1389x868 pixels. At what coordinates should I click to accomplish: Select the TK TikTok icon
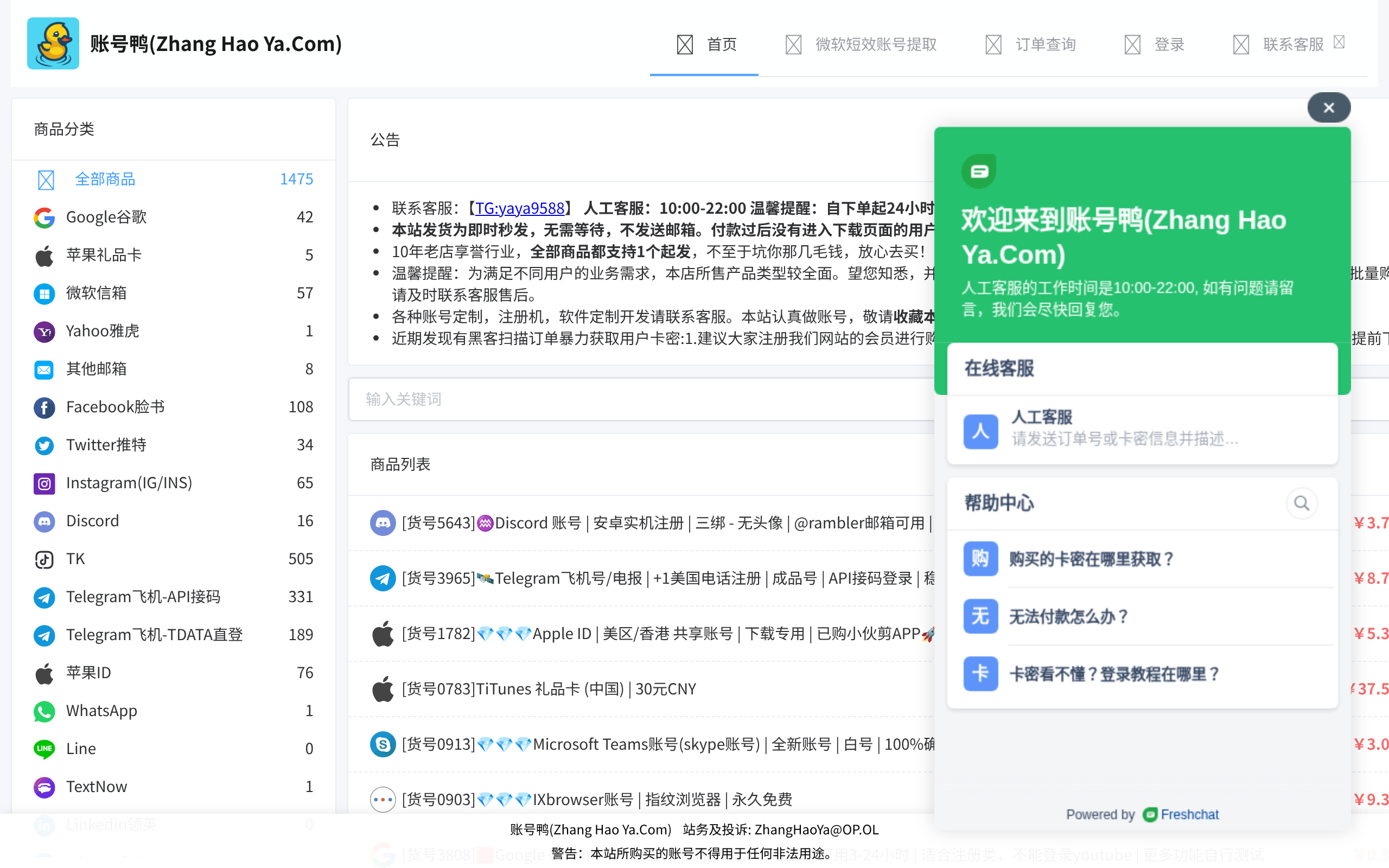(44, 559)
